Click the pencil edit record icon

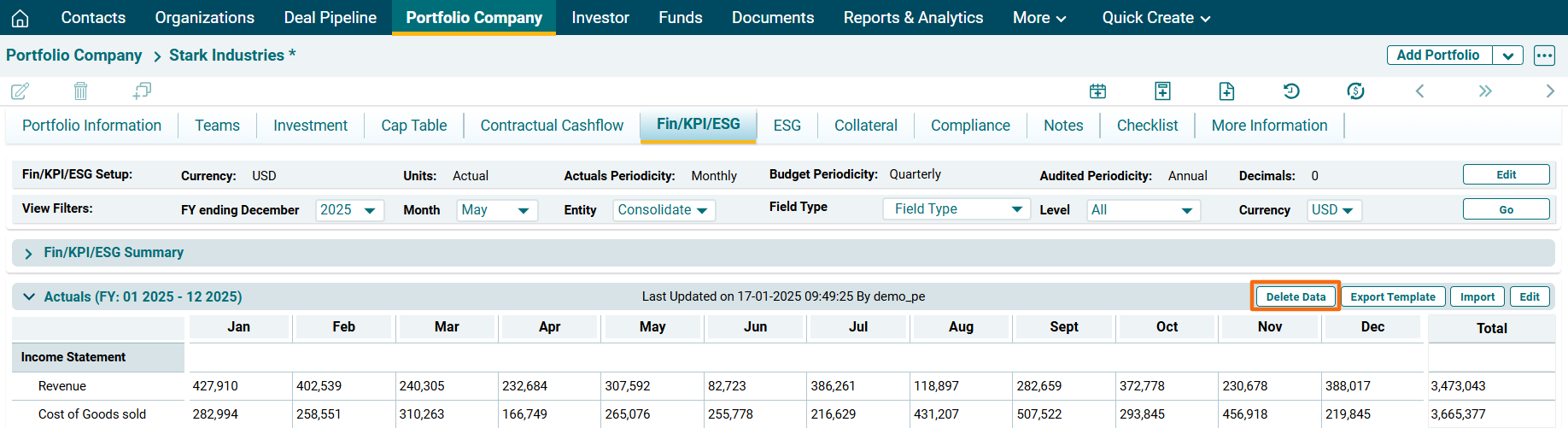point(20,91)
